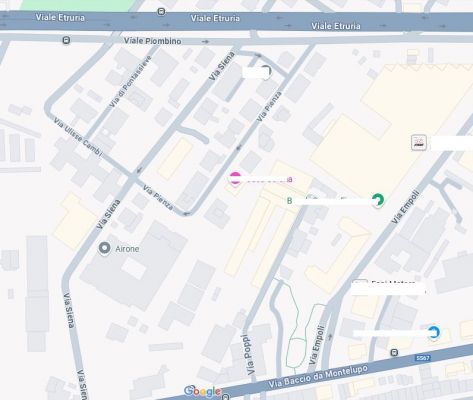Select the Viale Piombino street label

pyautogui.click(x=153, y=41)
